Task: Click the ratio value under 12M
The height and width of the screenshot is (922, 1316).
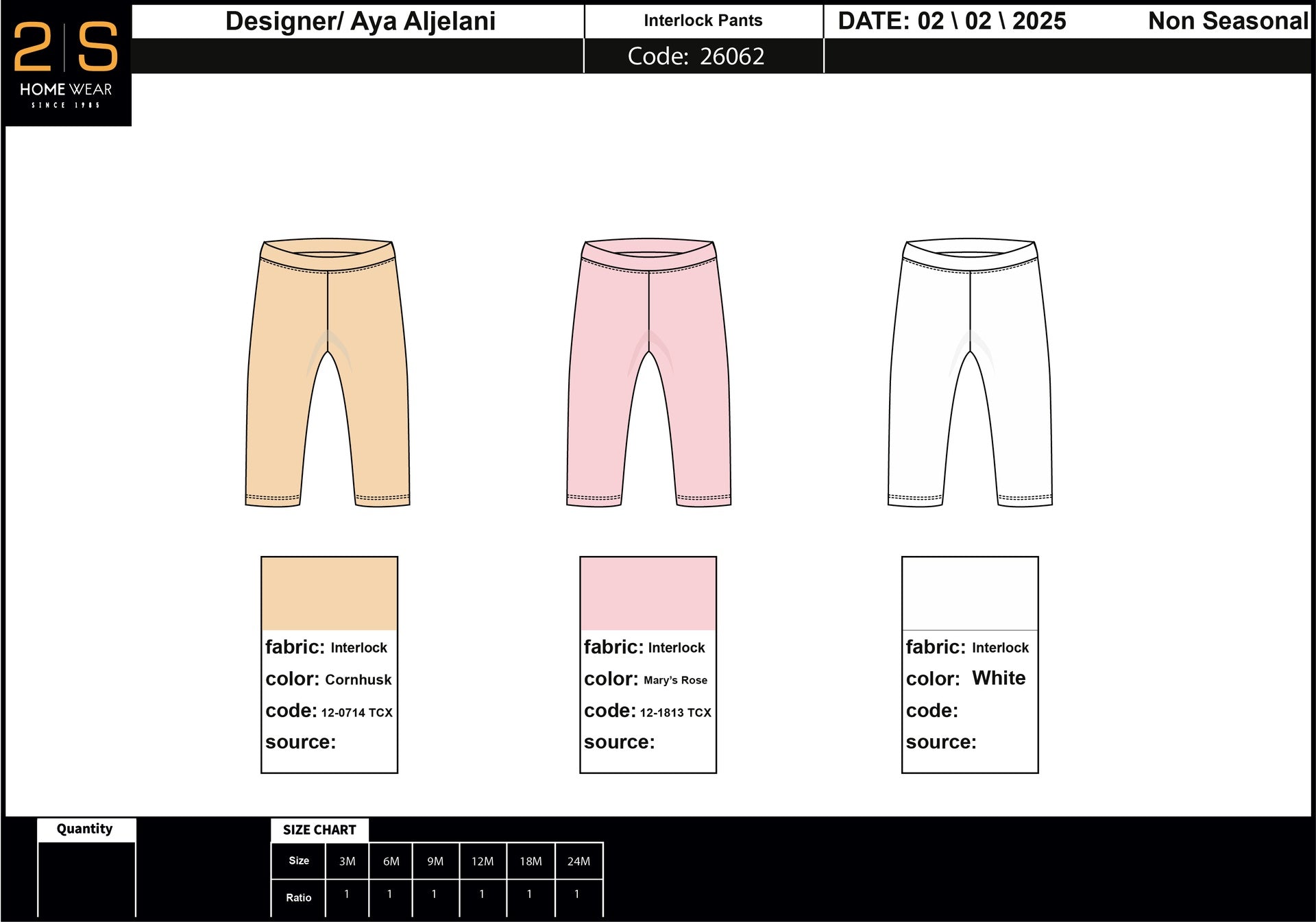Action: [482, 895]
